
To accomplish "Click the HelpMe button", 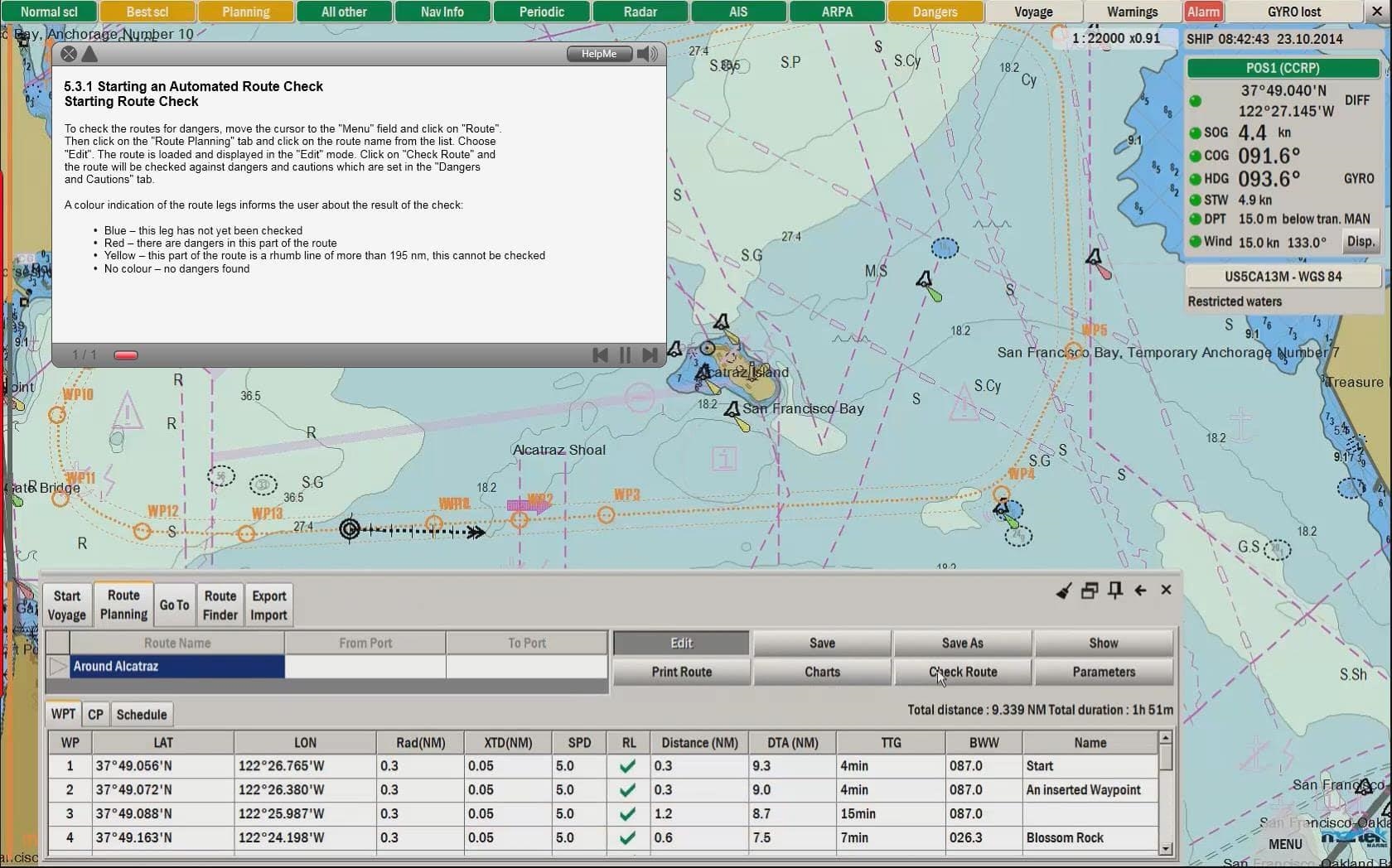I will tap(598, 54).
